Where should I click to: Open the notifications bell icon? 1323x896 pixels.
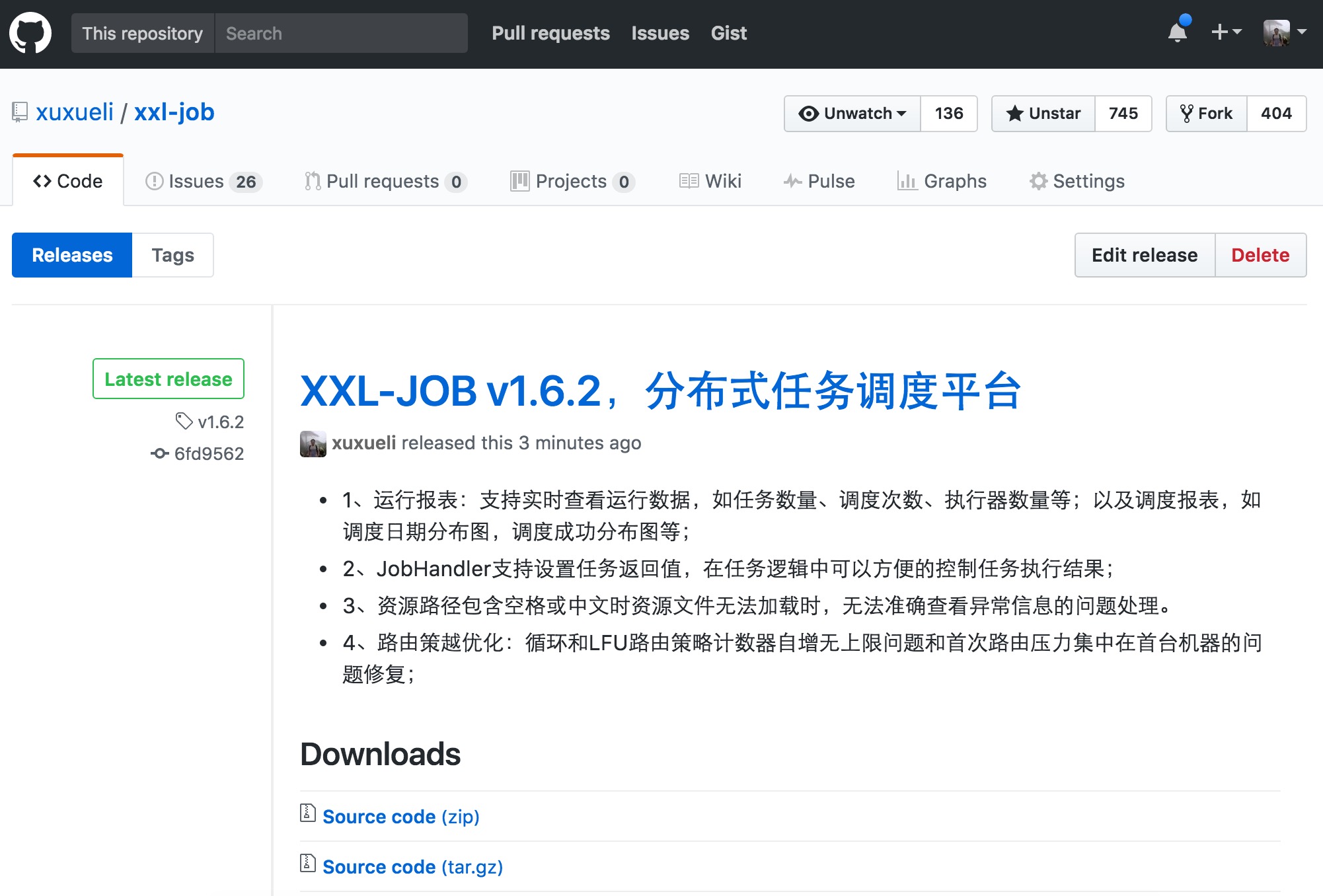(1178, 31)
